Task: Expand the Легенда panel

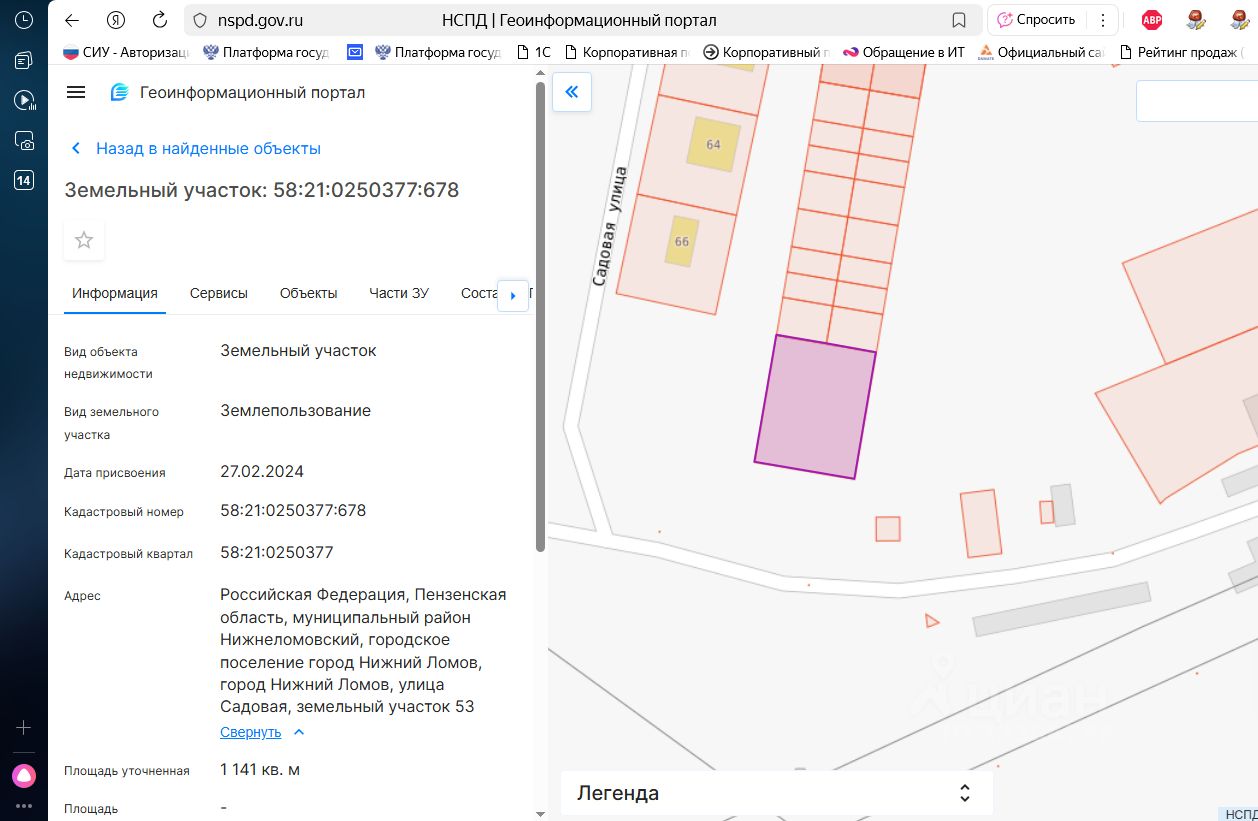Action: pos(964,793)
